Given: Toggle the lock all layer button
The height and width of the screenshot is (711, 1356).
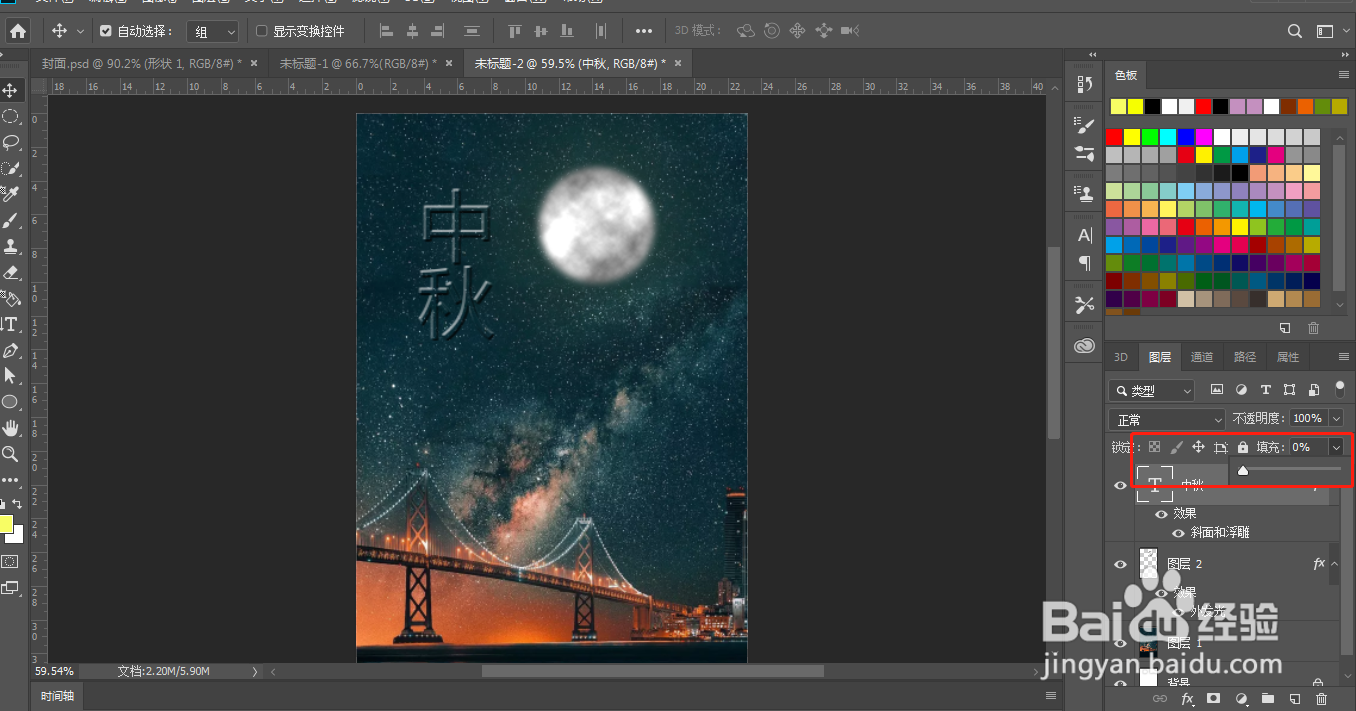Looking at the screenshot, I should click(x=1243, y=447).
